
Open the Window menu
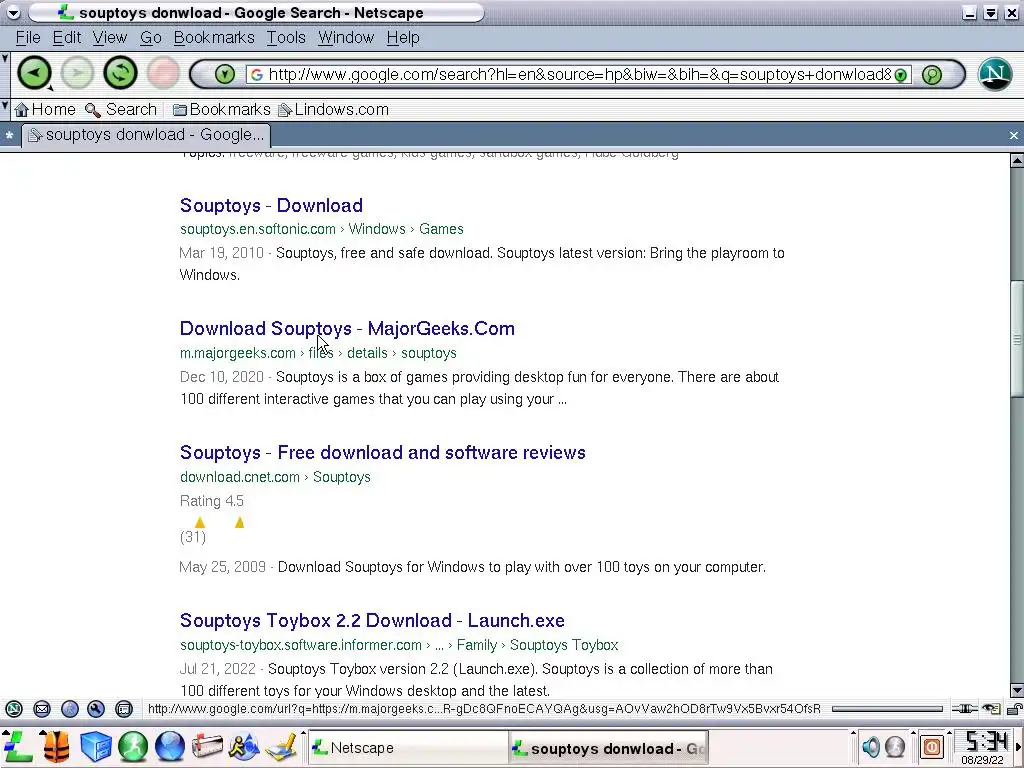coord(346,38)
